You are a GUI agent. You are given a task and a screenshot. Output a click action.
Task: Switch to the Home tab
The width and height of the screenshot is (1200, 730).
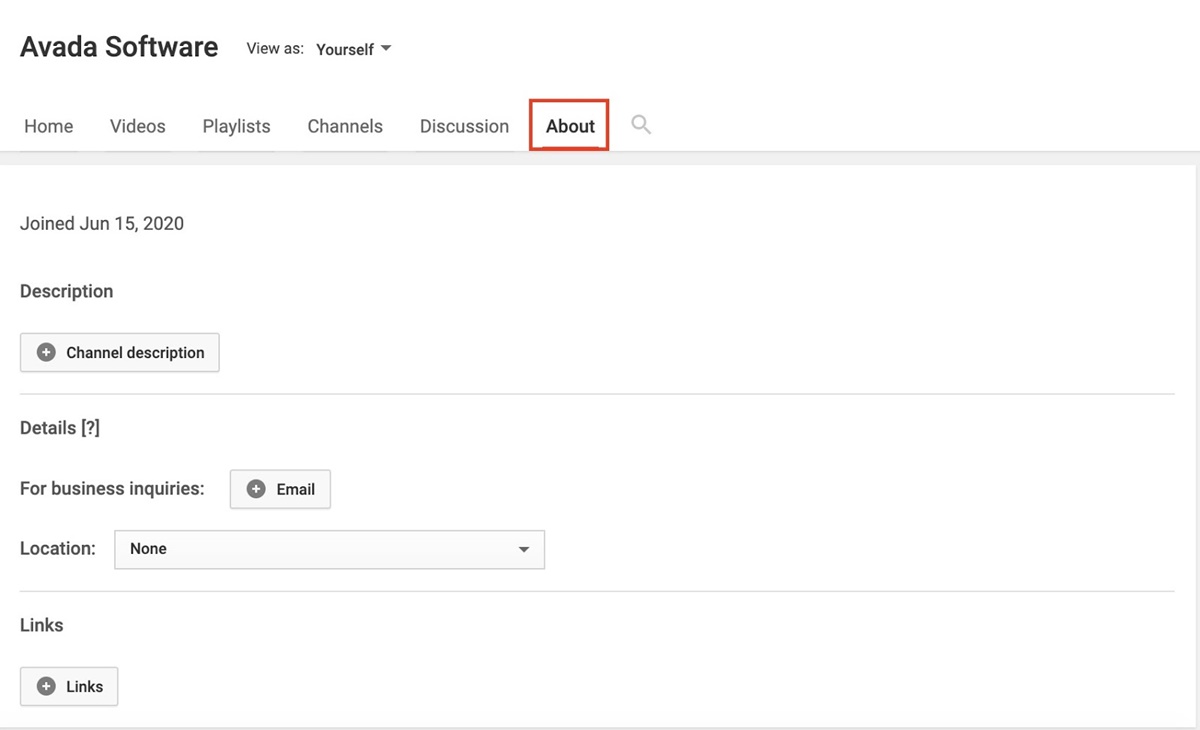point(49,126)
